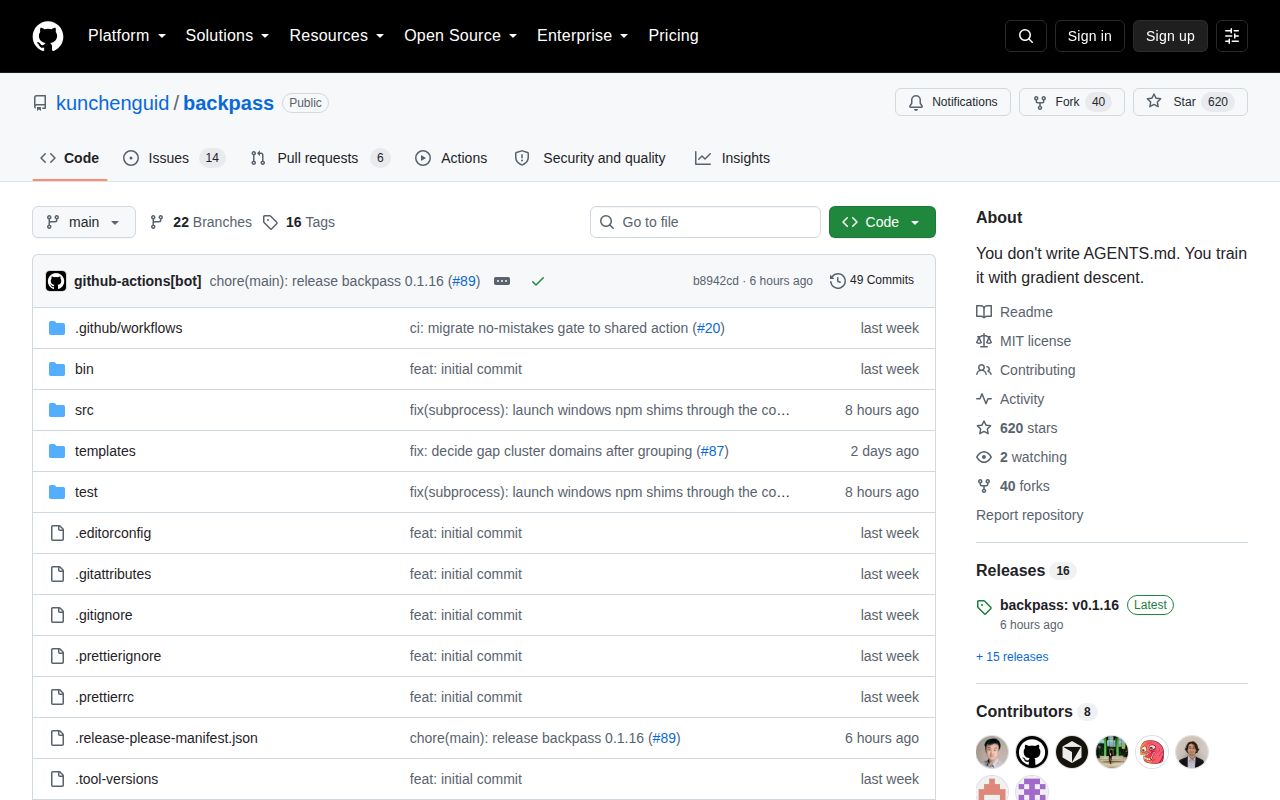View the 620 stars link
The width and height of the screenshot is (1280, 800).
[x=1017, y=428]
